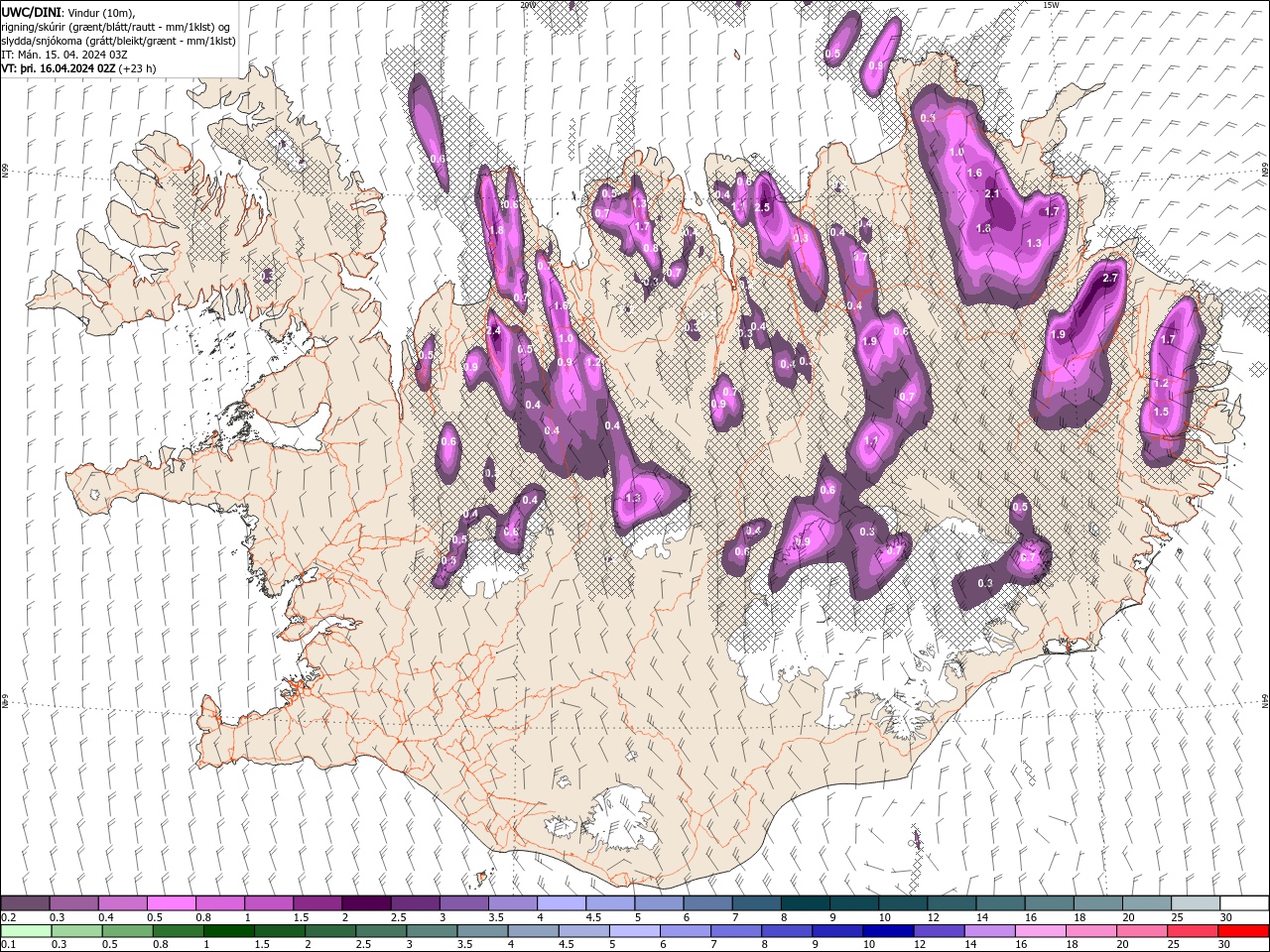Click the bright red rain swatch labeled 30
Screen dimensions: 1270x952
[1243, 931]
